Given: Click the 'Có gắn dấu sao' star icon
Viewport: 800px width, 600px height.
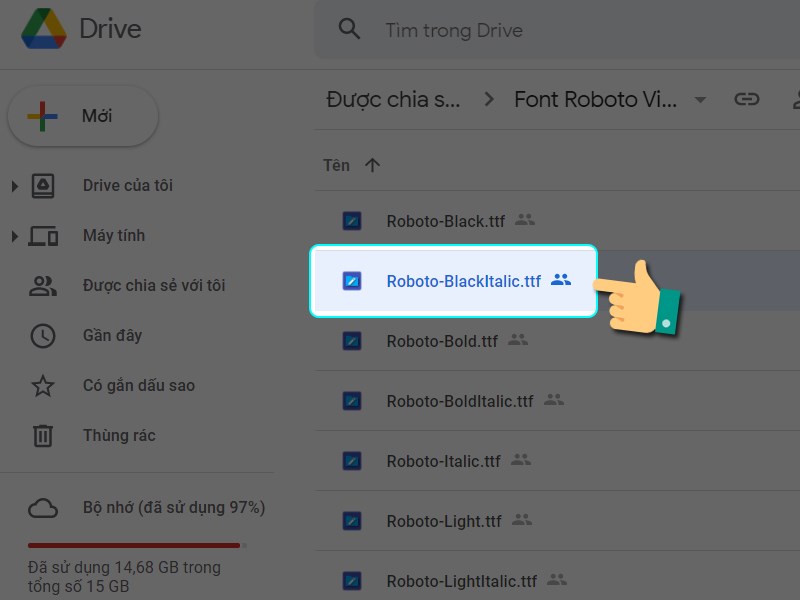Looking at the screenshot, I should pos(43,386).
